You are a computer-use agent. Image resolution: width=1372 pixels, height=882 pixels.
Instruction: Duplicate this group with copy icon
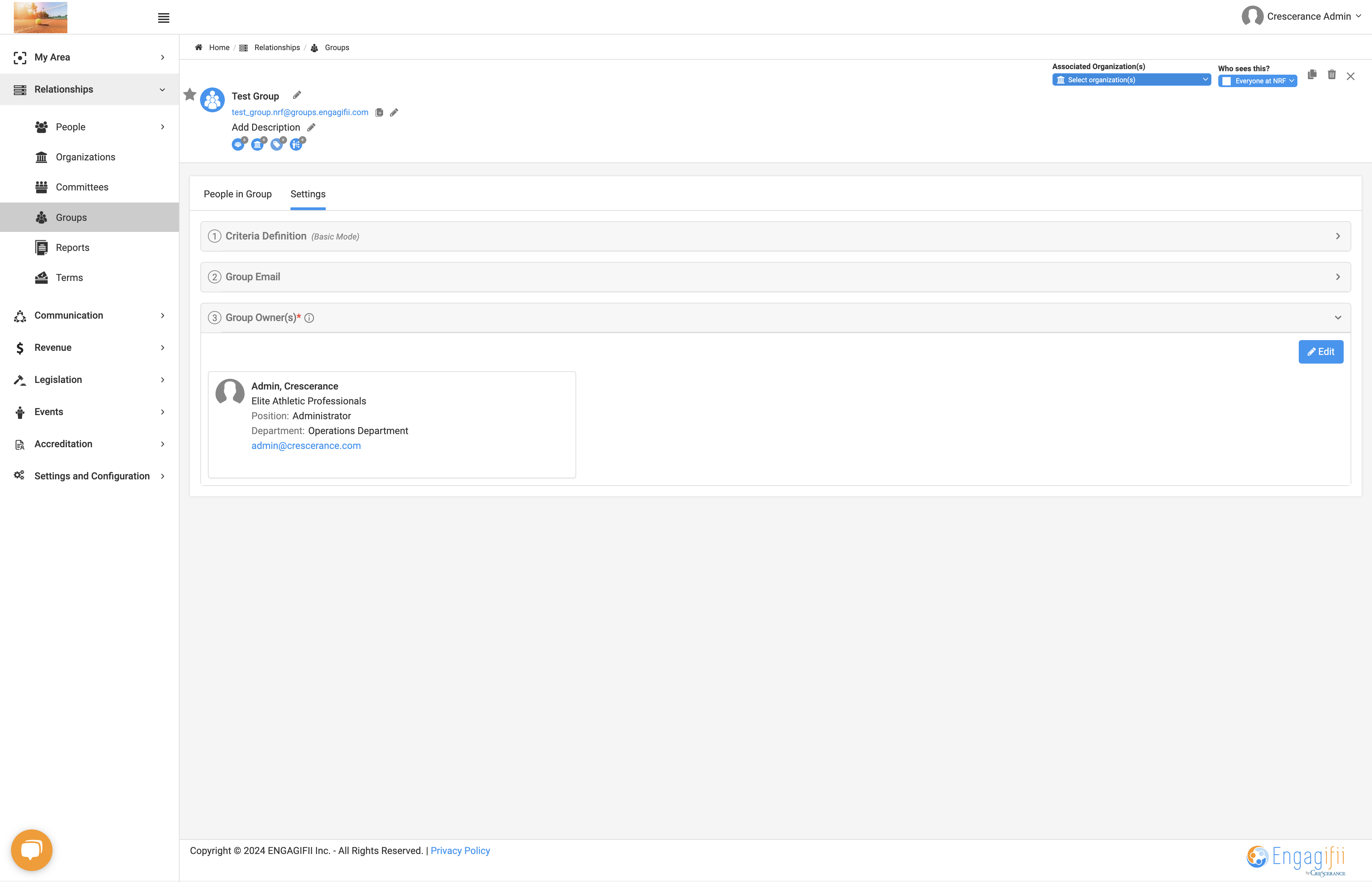click(1312, 75)
